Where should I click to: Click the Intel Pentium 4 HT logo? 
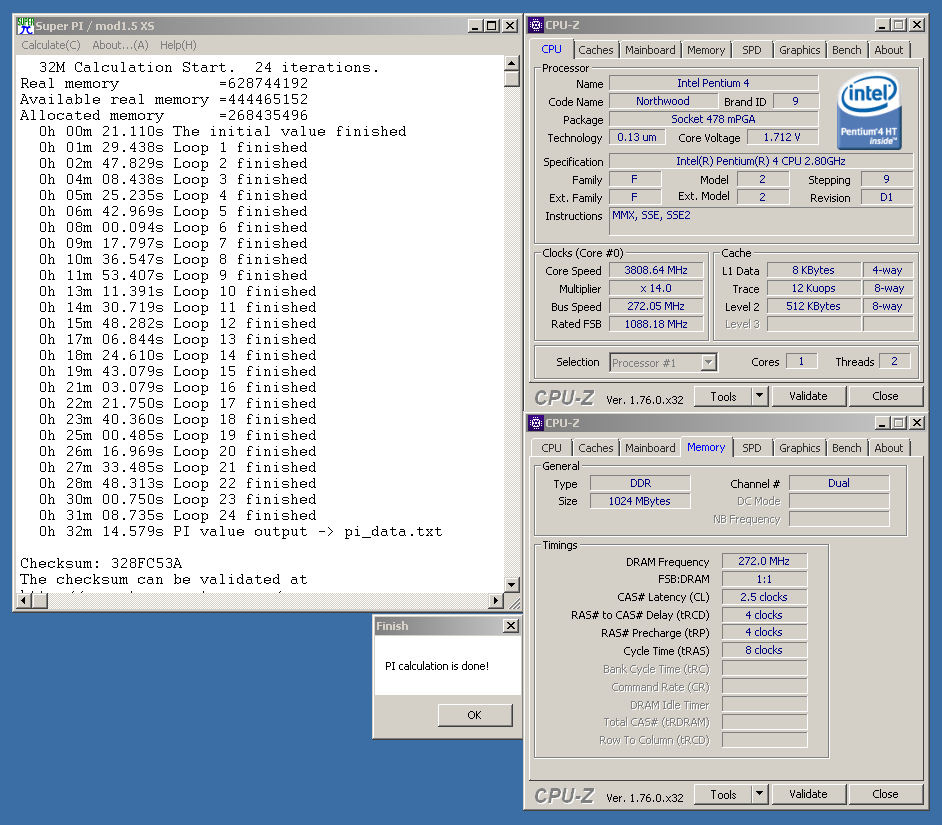(869, 111)
